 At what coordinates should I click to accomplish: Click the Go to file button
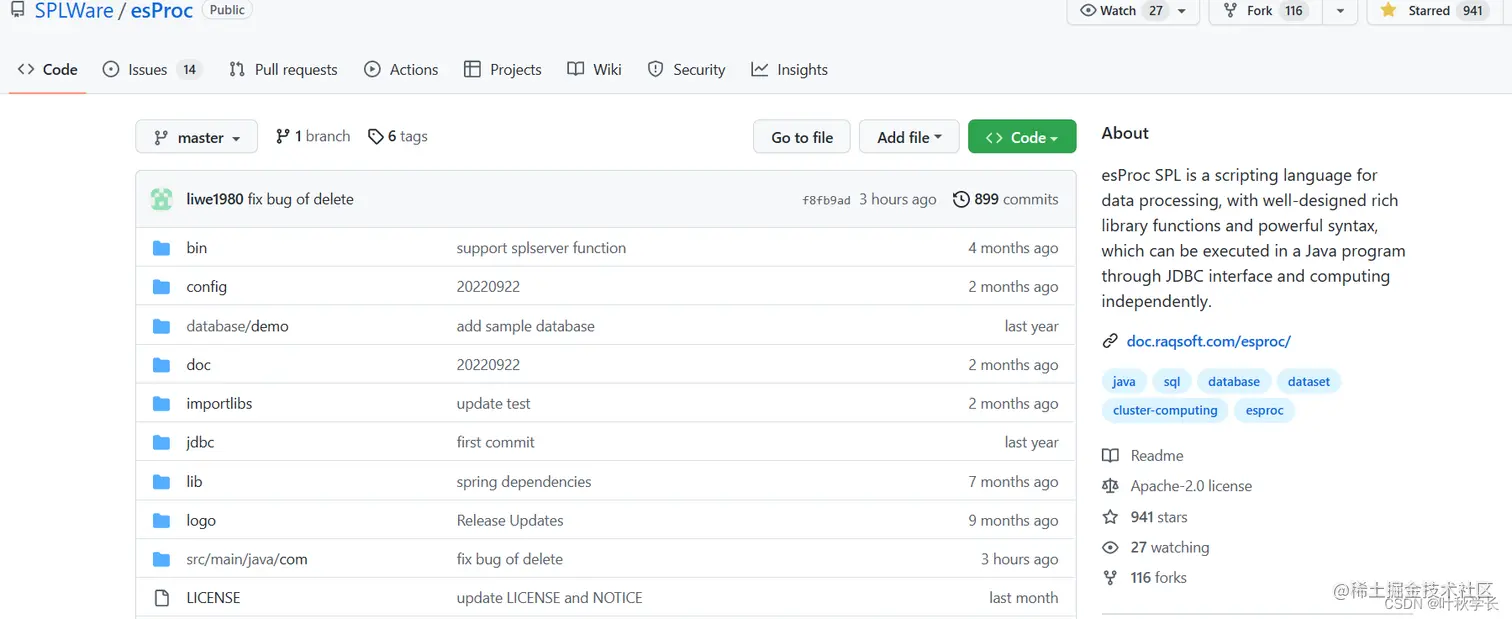tap(802, 137)
